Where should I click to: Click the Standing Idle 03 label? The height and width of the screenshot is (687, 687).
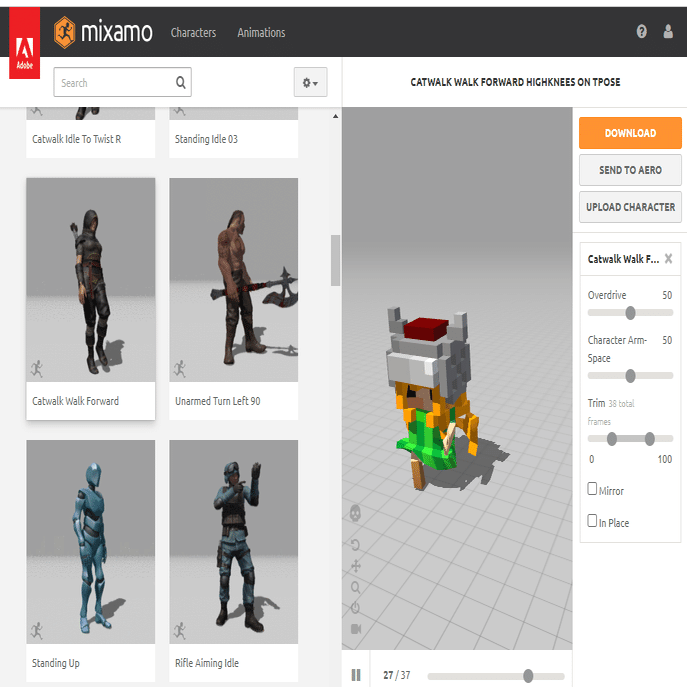pos(206,139)
